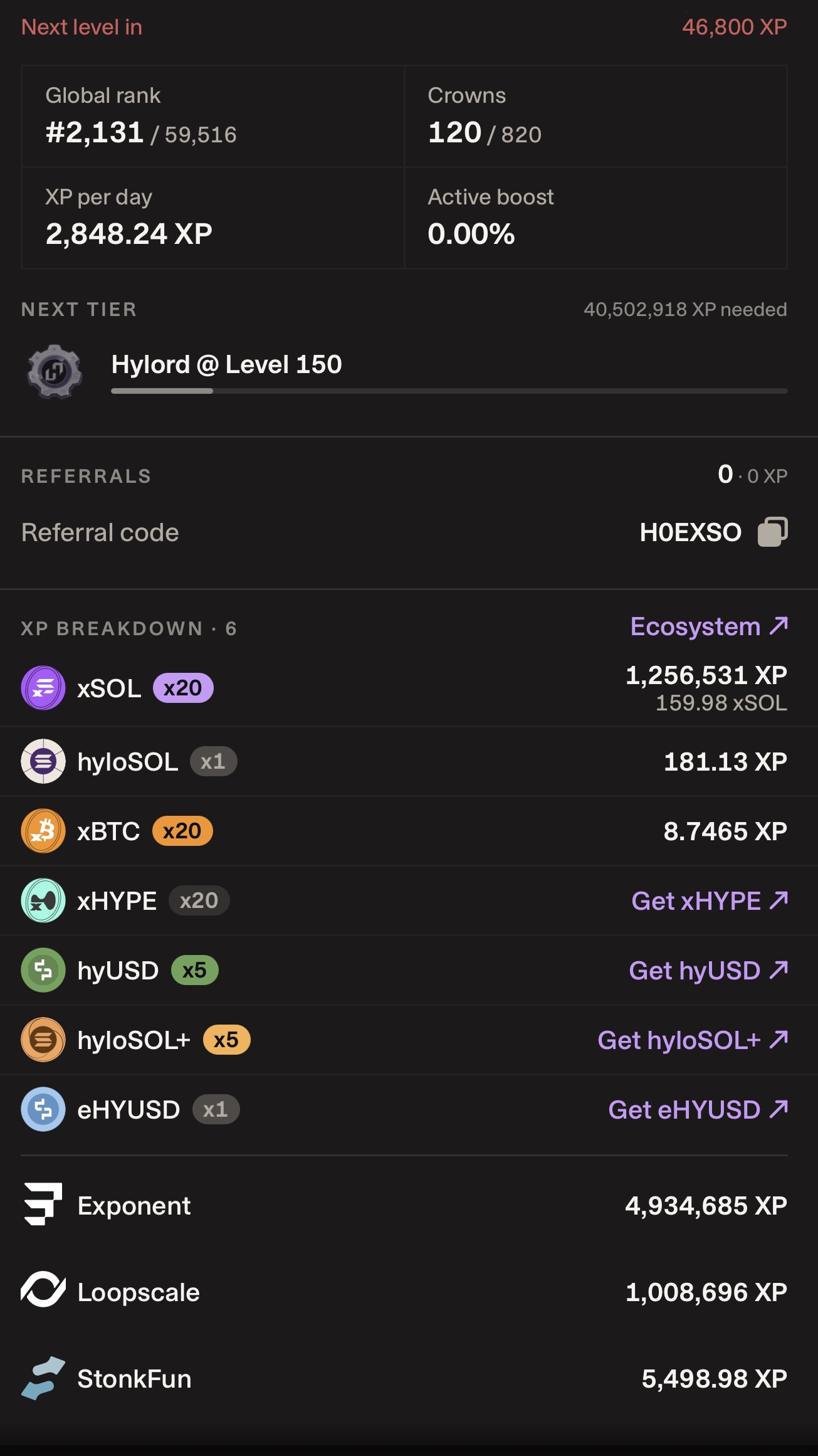Follow the Get xHYPE link
This screenshot has height=1456, width=818.
(710, 901)
